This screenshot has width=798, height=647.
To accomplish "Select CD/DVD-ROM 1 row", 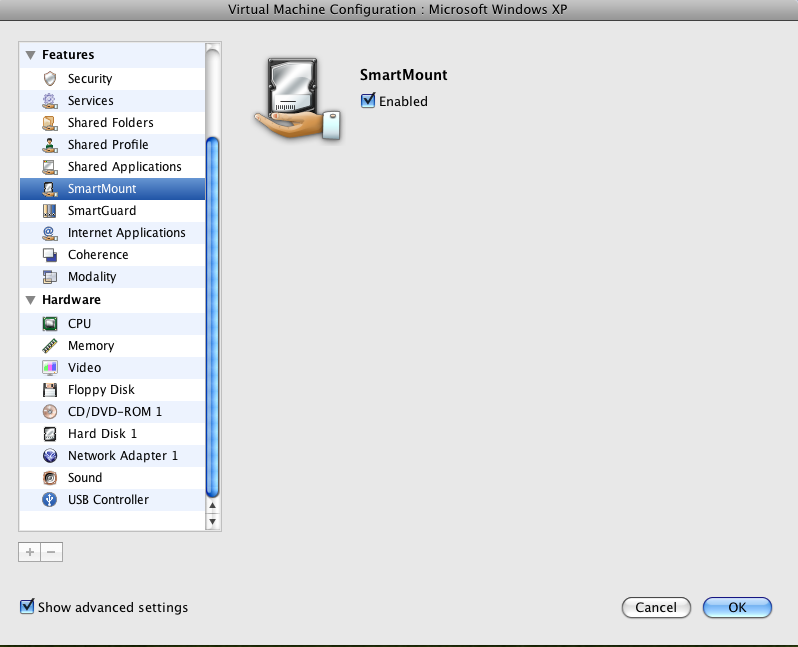I will point(112,412).
